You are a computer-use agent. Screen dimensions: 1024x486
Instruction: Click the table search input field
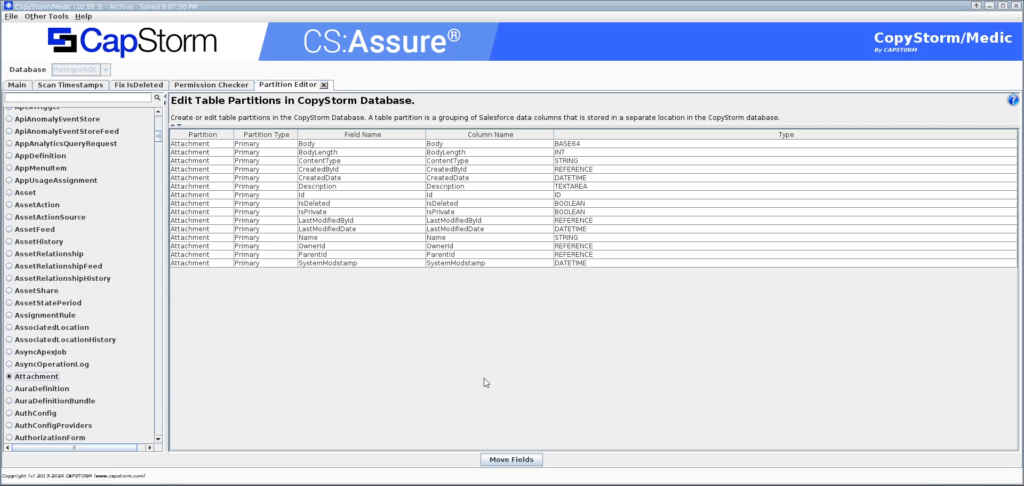(78, 98)
